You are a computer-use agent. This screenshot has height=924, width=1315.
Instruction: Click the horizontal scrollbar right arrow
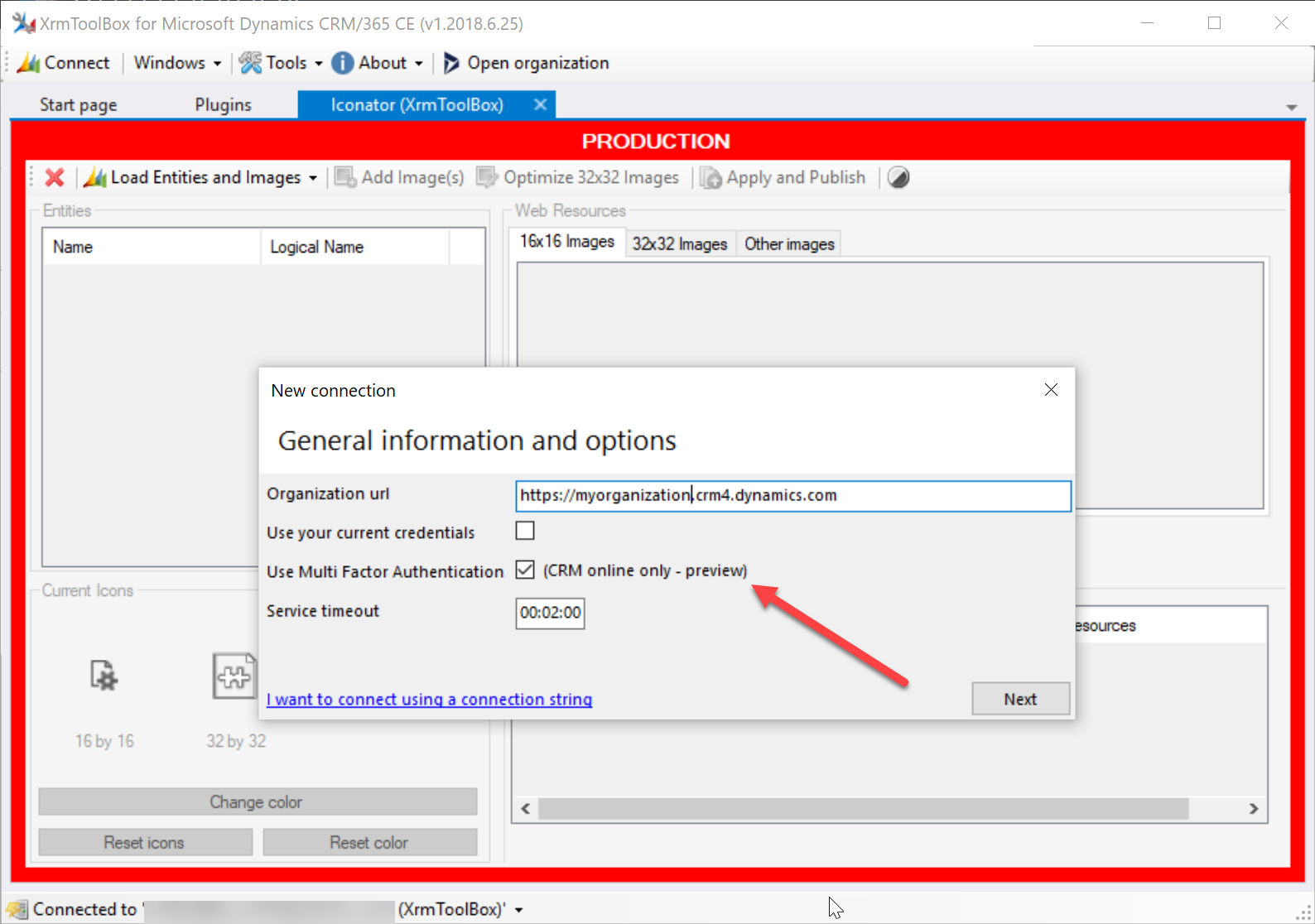[x=1254, y=808]
